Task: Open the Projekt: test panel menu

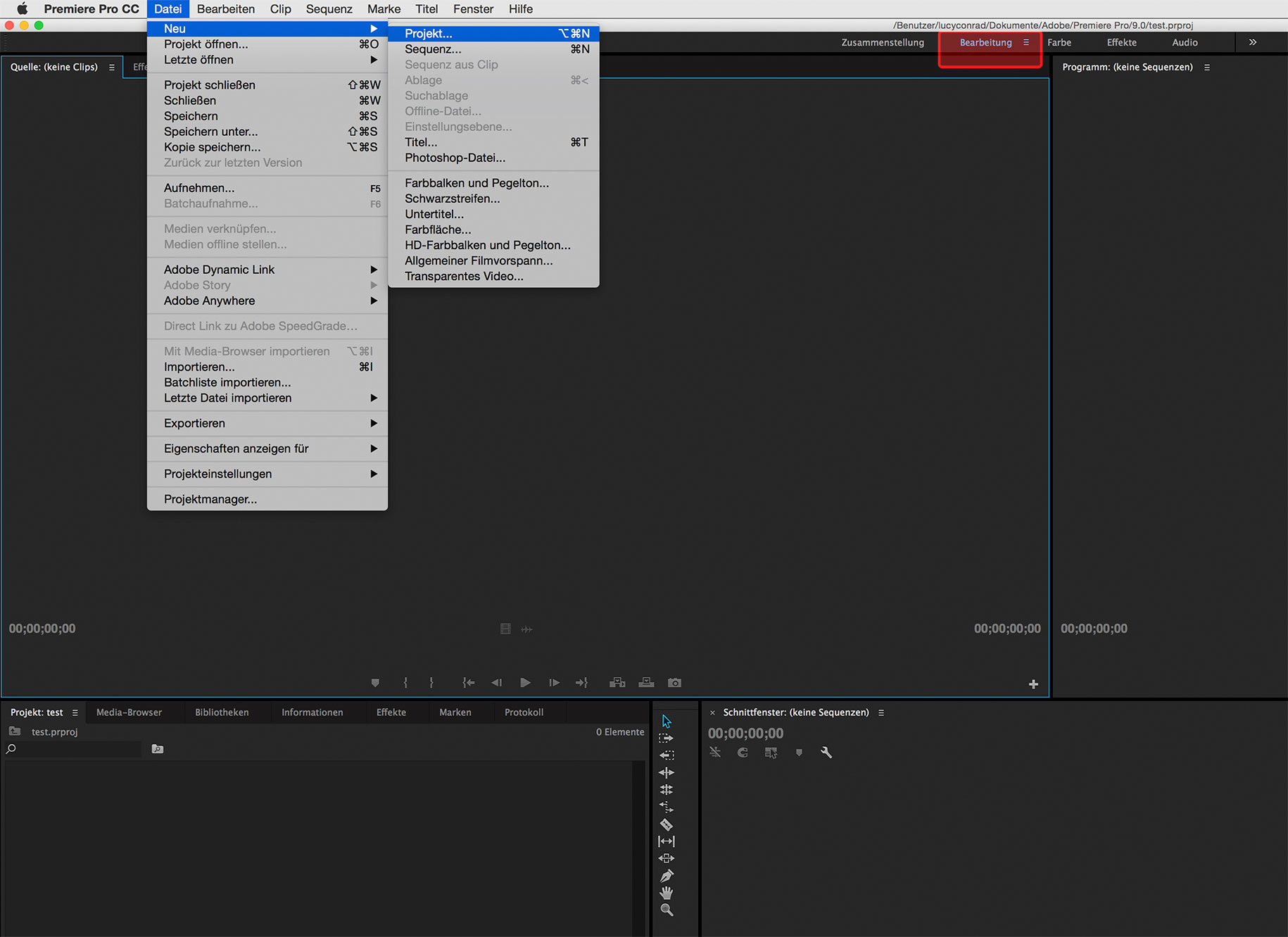Action: [x=75, y=712]
